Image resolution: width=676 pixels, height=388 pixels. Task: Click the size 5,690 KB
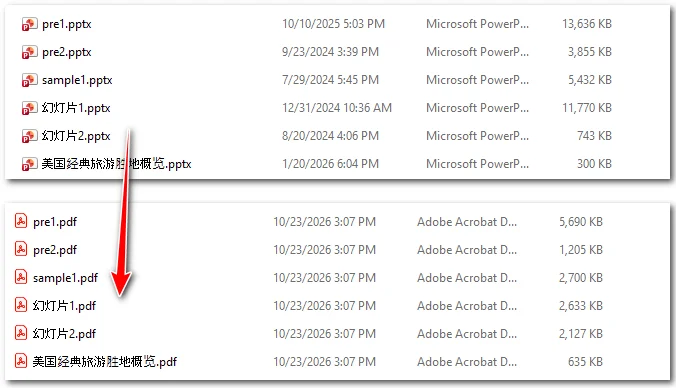581,222
